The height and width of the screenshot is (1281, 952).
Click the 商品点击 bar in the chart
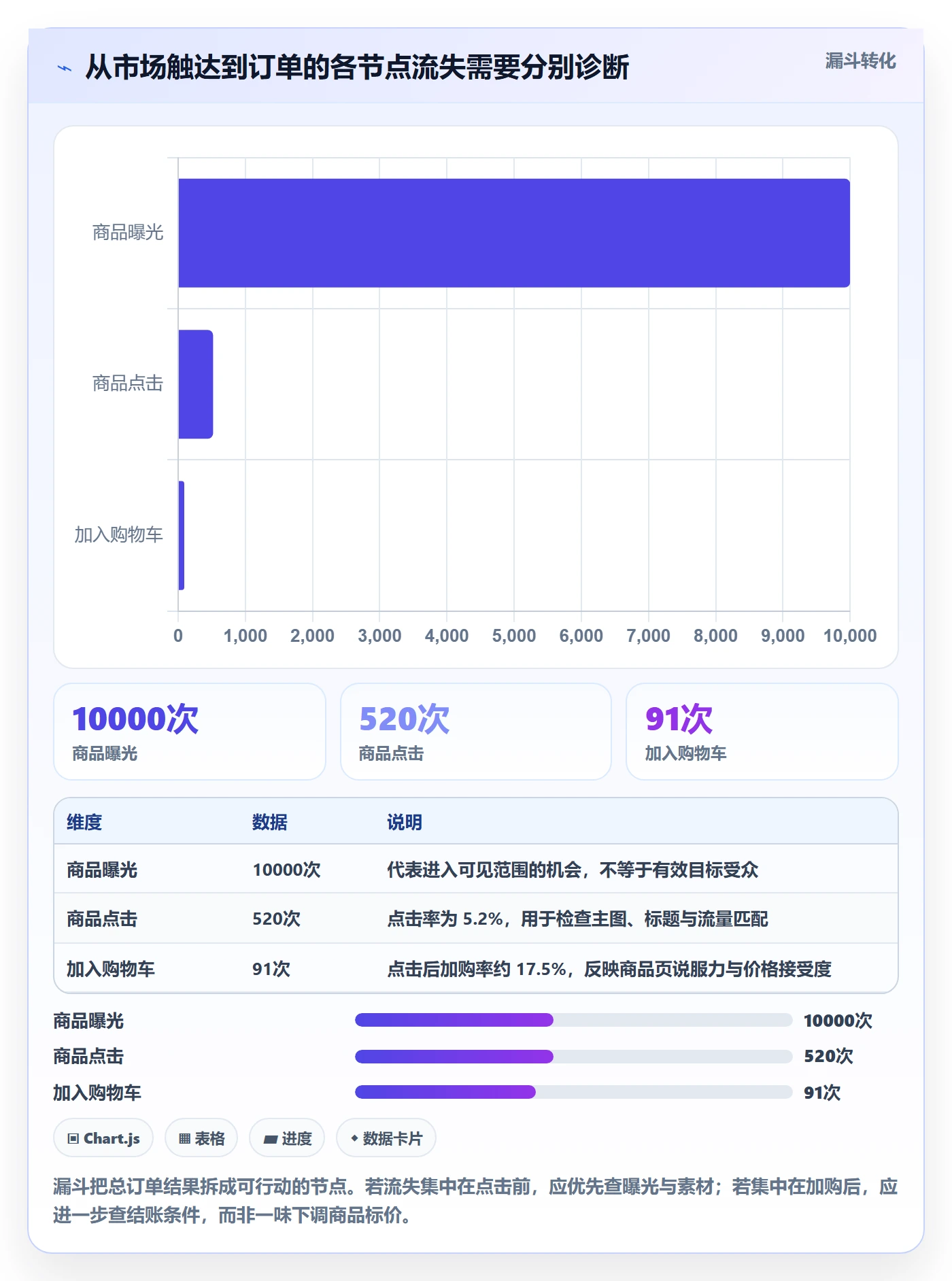tap(196, 384)
